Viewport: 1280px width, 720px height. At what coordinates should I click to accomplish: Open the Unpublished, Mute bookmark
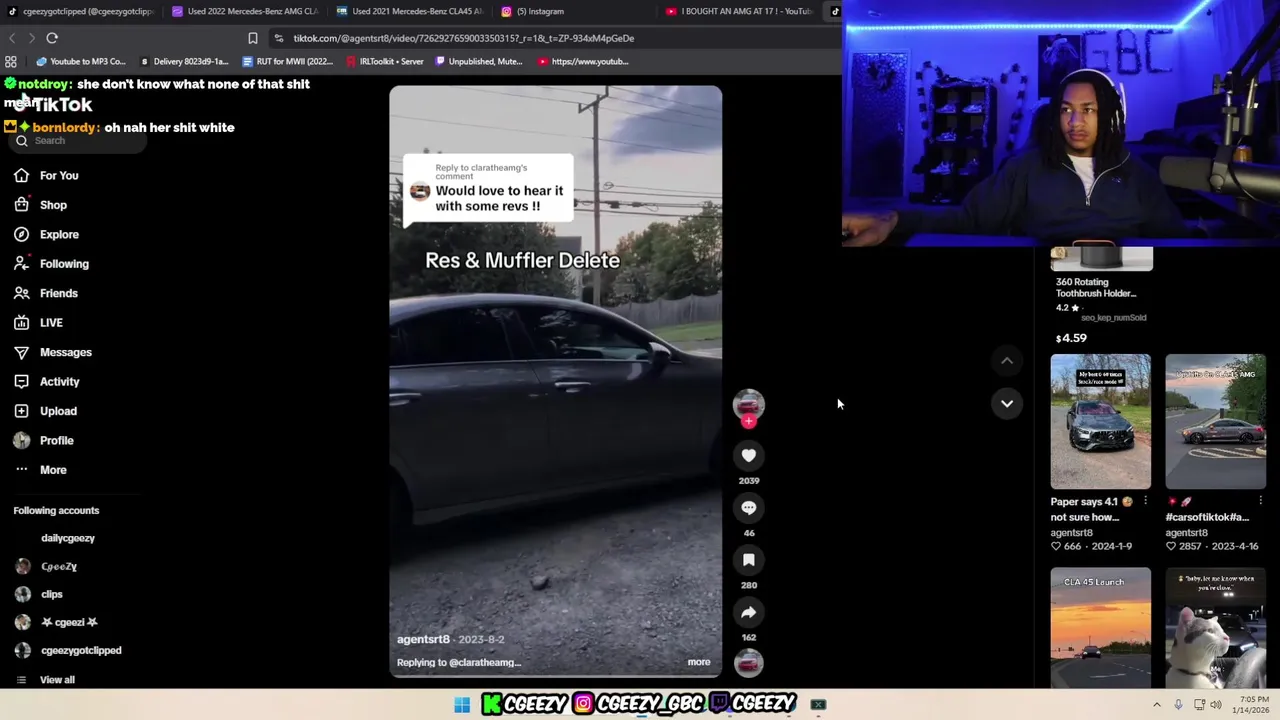(479, 61)
